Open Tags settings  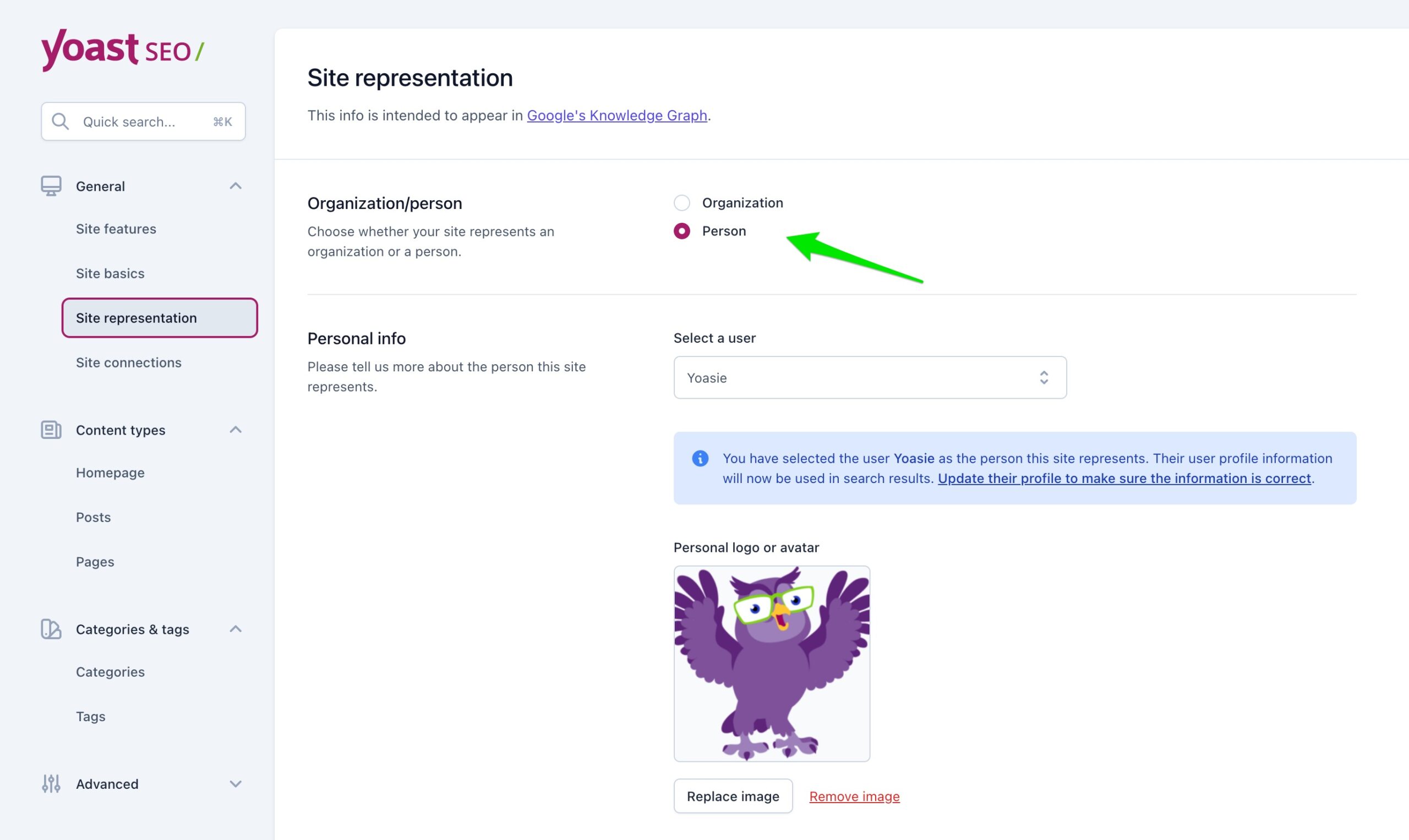(91, 717)
